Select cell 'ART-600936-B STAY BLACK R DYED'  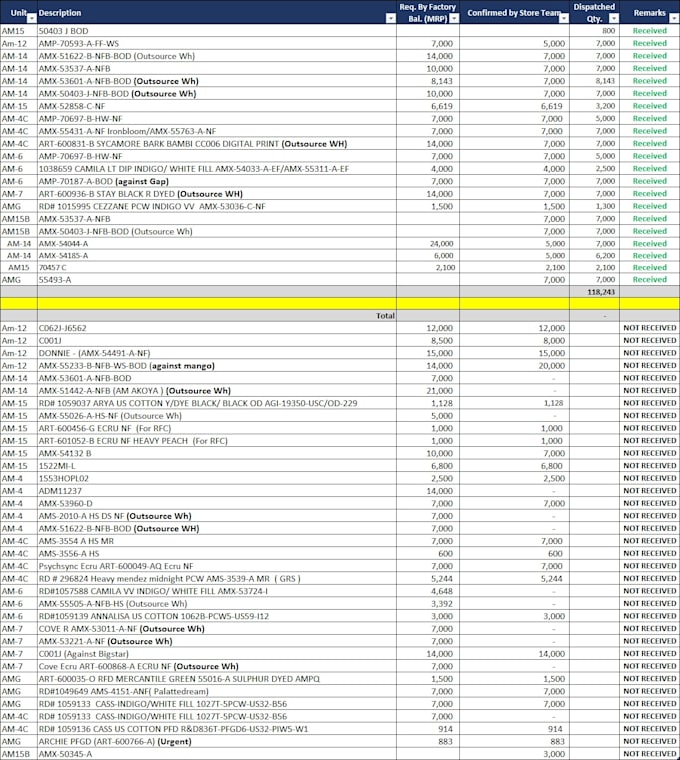click(217, 193)
